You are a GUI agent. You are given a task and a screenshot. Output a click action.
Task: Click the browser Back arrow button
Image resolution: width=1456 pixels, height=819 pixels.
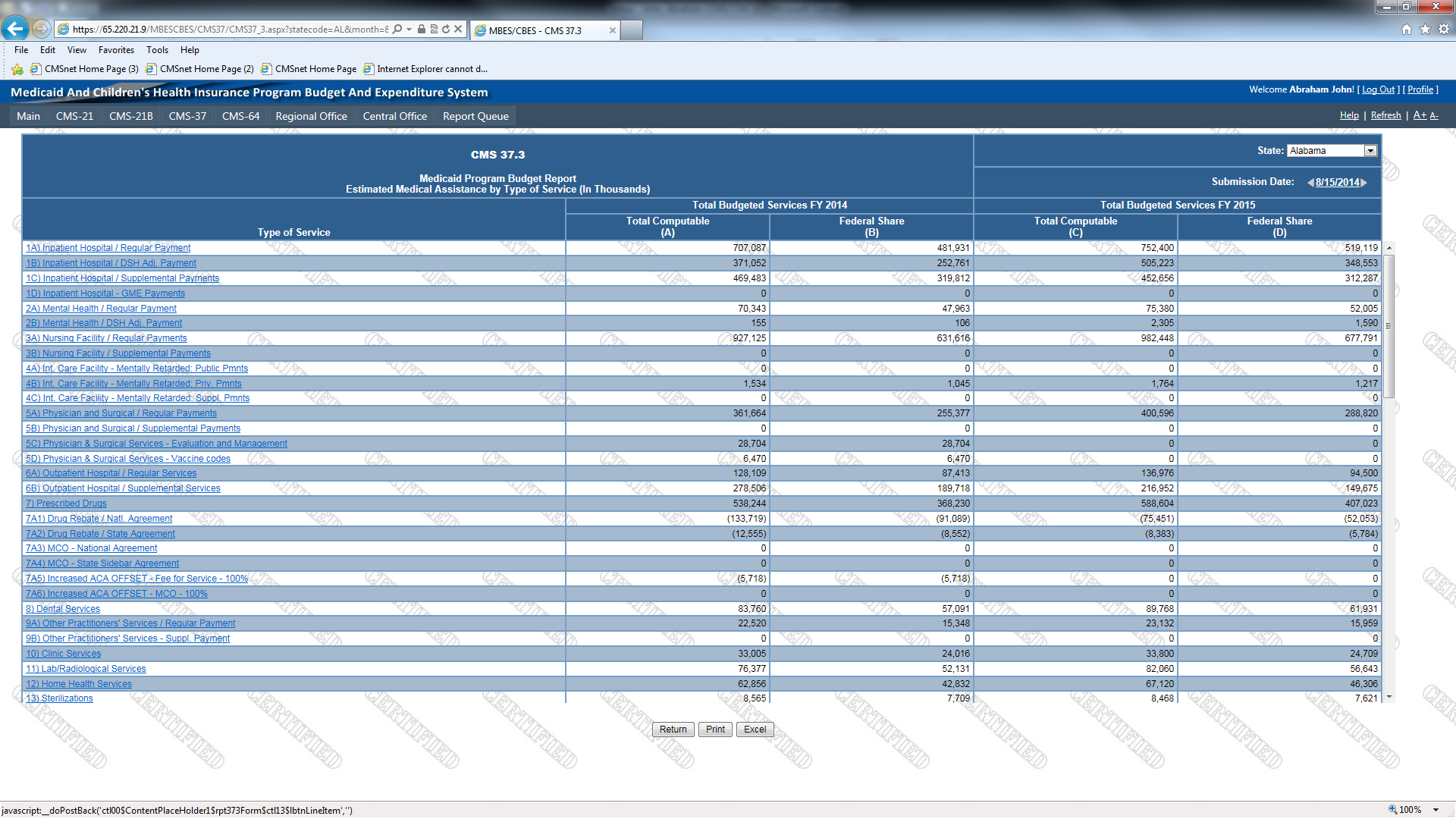click(x=15, y=29)
